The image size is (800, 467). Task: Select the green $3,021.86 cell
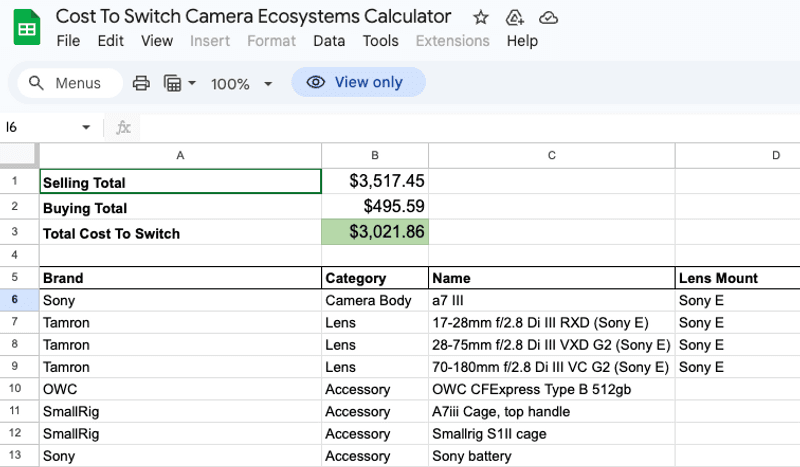tap(375, 232)
